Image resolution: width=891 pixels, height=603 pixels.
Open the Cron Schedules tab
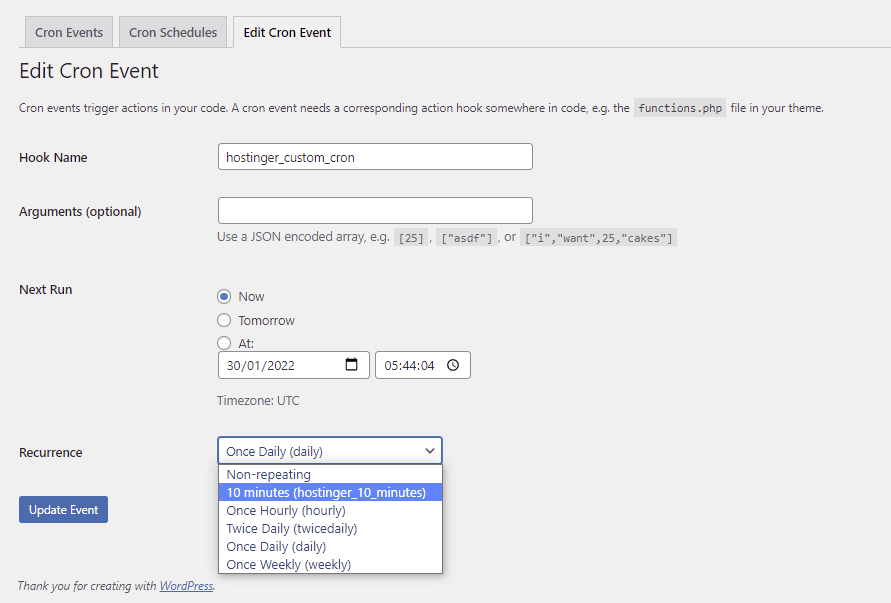click(x=172, y=32)
